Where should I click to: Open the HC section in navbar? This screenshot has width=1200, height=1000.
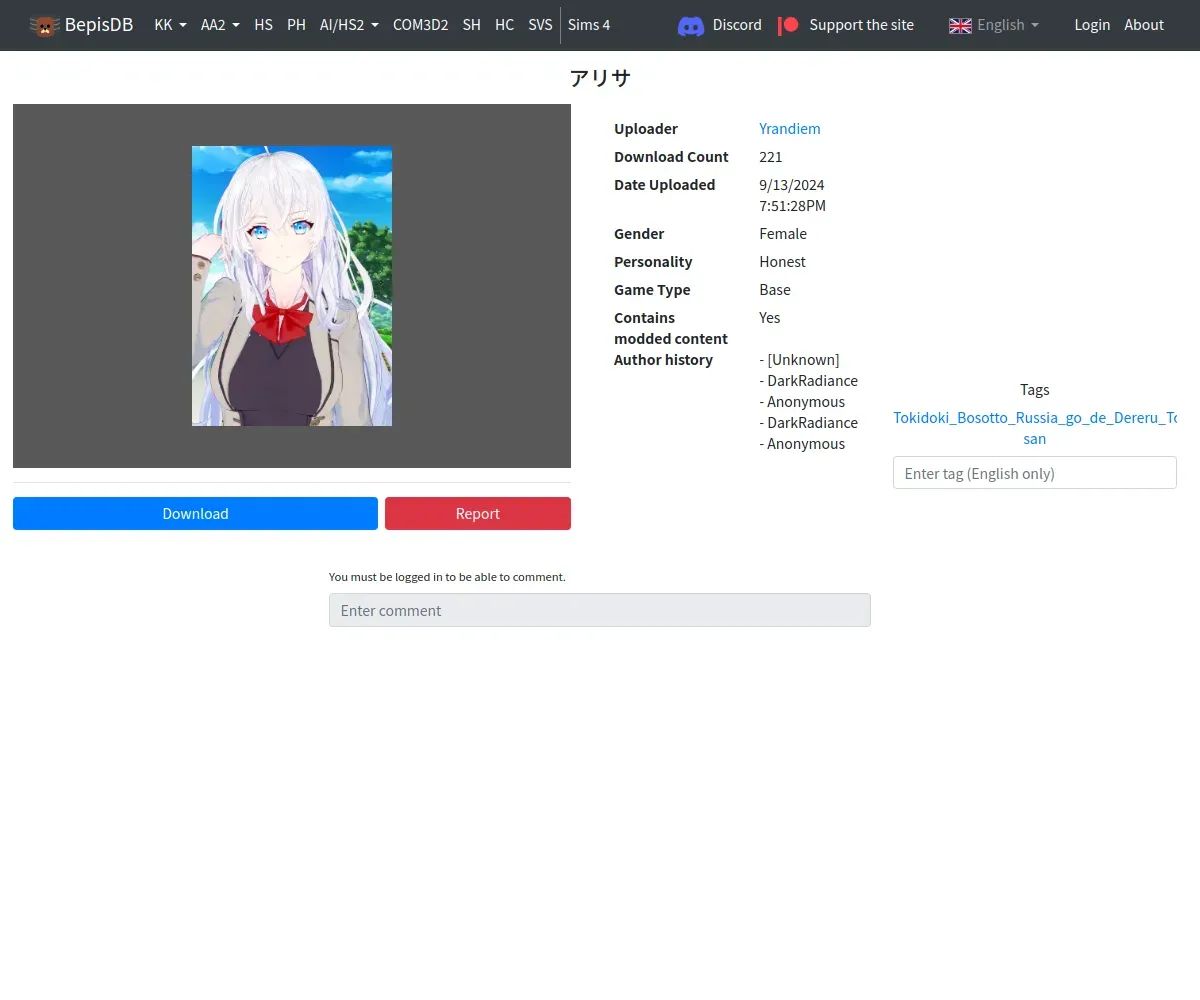pos(504,25)
